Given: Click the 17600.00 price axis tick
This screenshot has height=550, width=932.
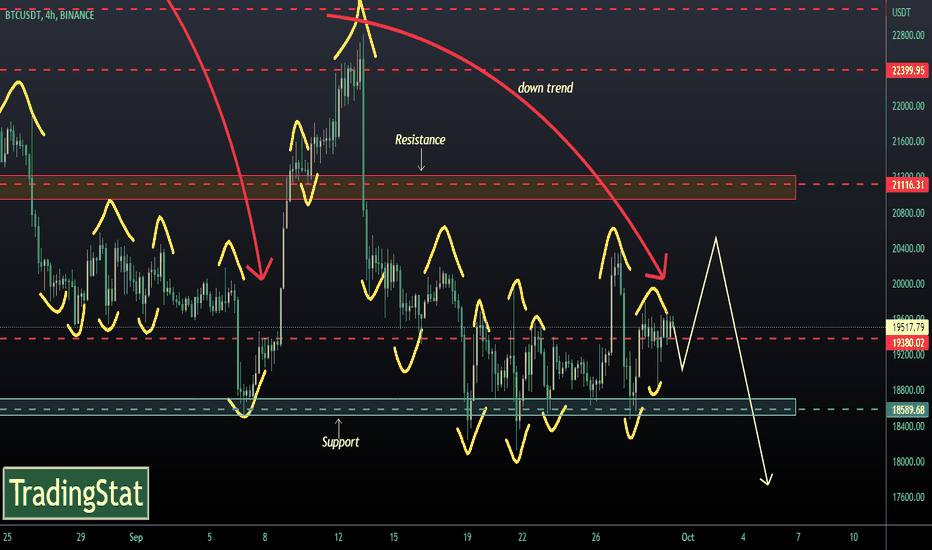Looking at the screenshot, I should 908,497.
